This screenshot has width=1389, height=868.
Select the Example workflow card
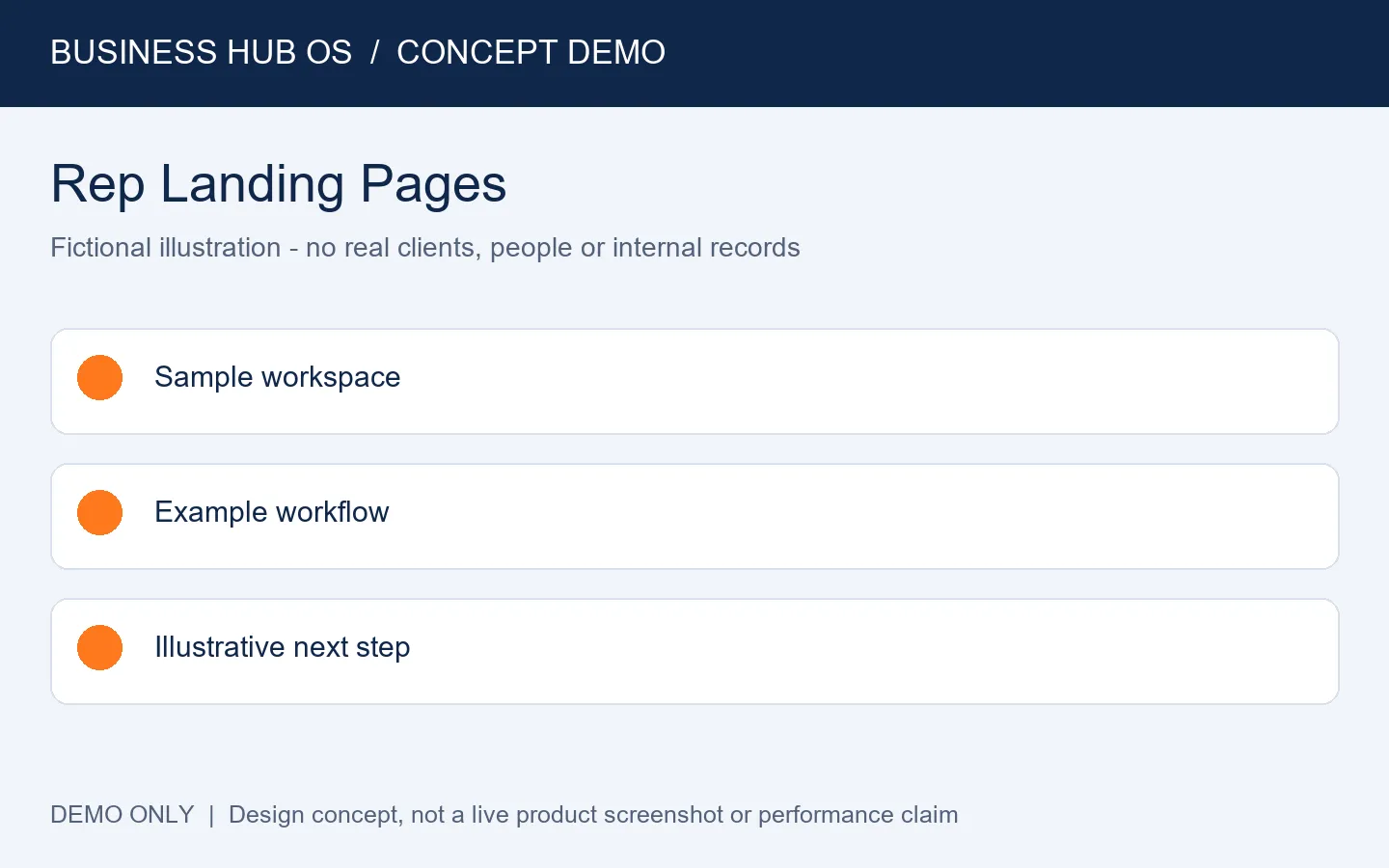pos(694,517)
